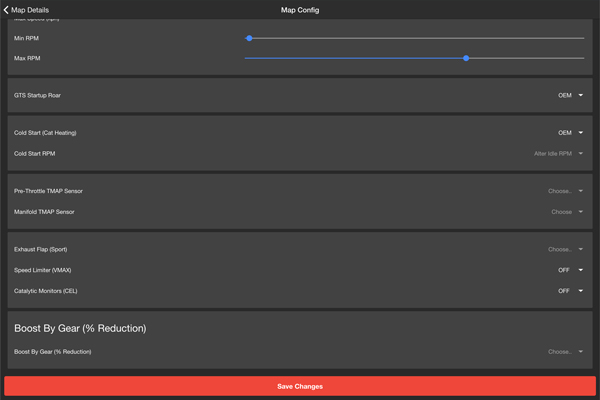600x400 pixels.
Task: Click the caret arrow beside GTS Startup Roar
Action: coord(580,96)
